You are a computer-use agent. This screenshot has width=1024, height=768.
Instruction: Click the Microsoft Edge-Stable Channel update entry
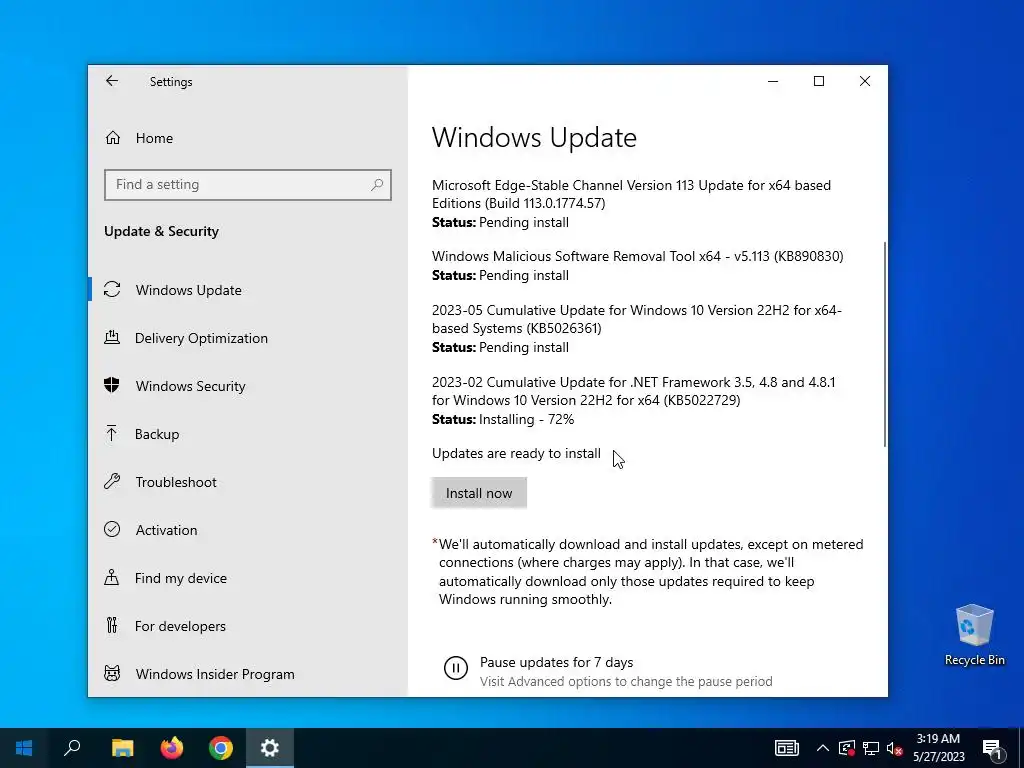pyautogui.click(x=632, y=203)
